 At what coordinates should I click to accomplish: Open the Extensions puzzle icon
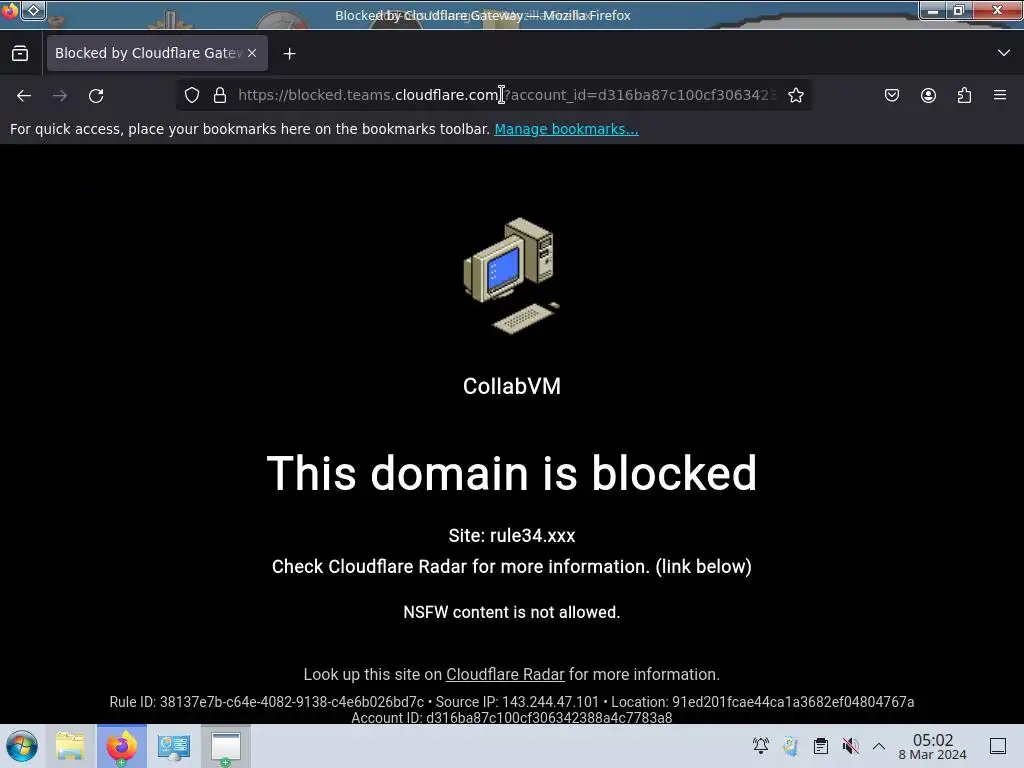pos(964,95)
